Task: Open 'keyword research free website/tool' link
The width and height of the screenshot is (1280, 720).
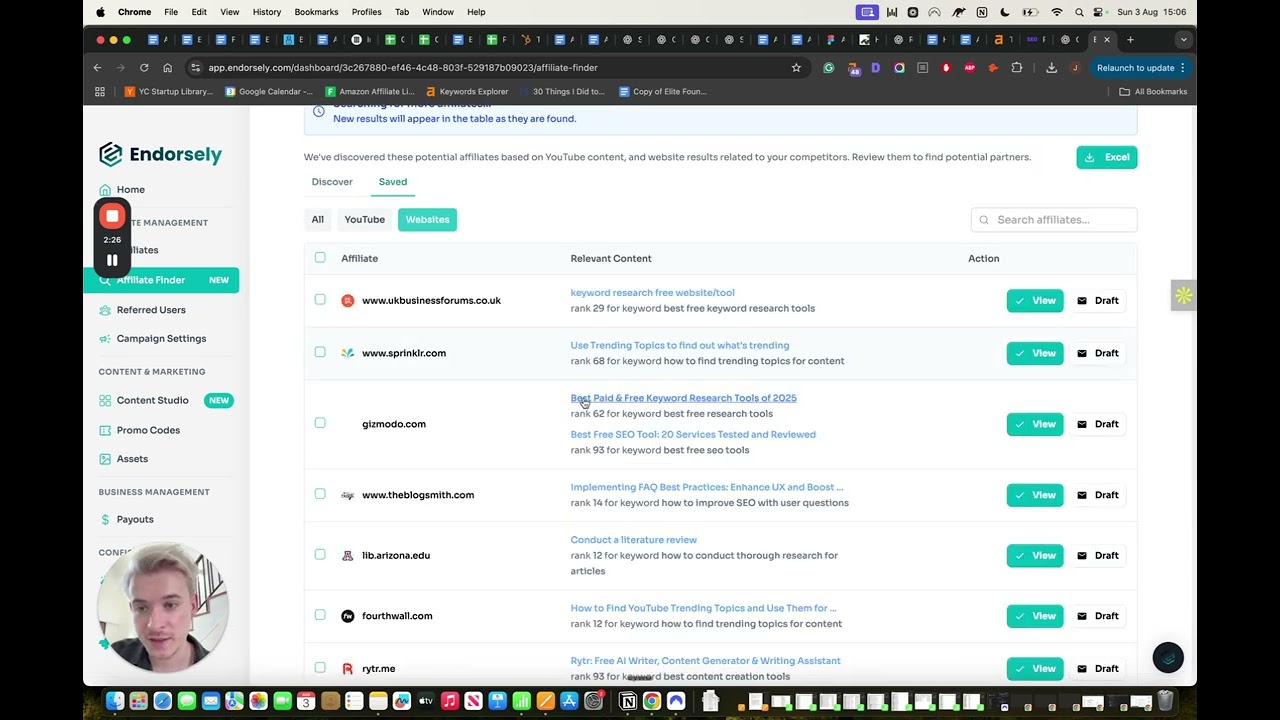Action: coord(652,293)
